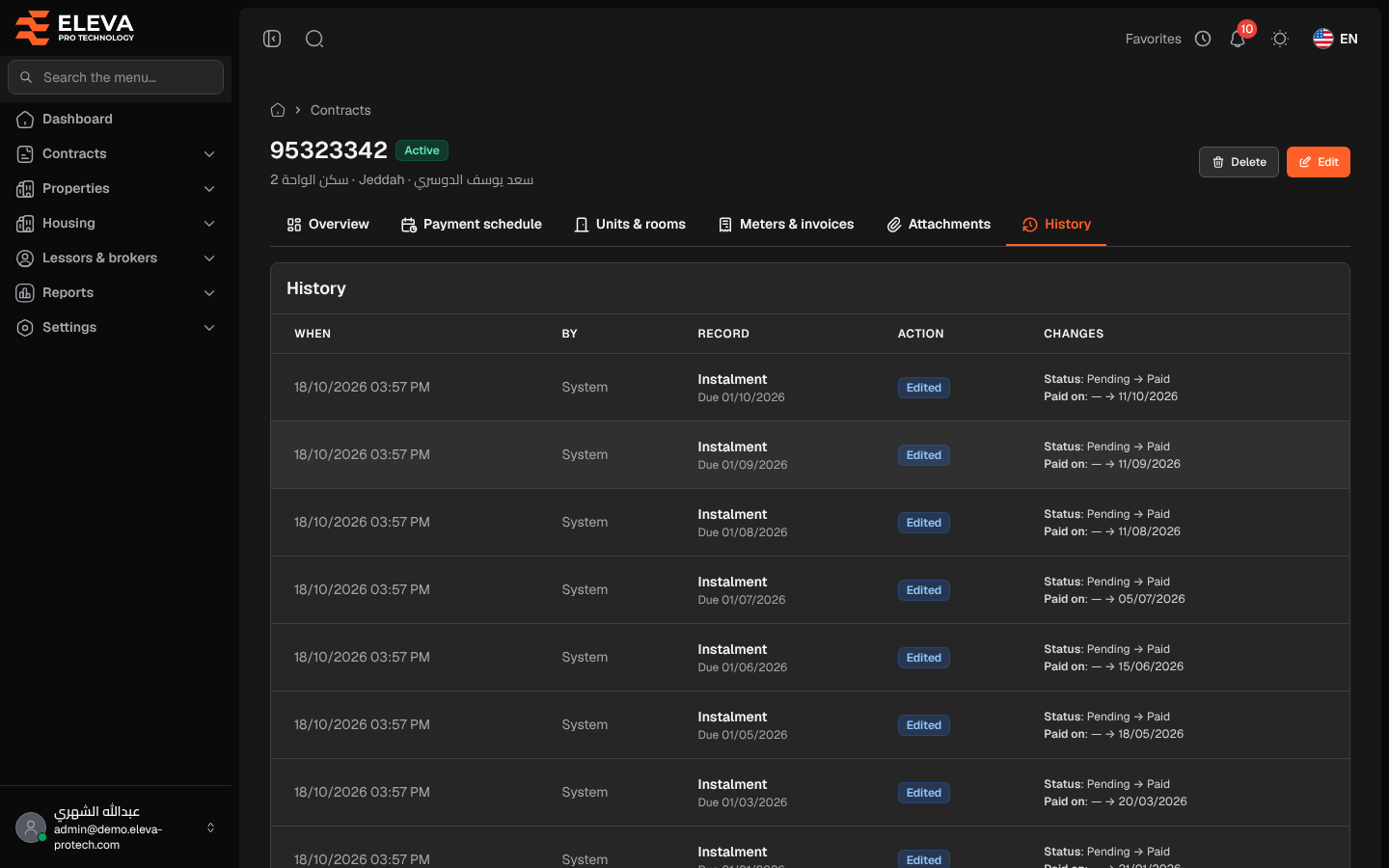Click the Paid on 15/06/2026 change entry
Image resolution: width=1389 pixels, height=868 pixels.
pos(1114,666)
